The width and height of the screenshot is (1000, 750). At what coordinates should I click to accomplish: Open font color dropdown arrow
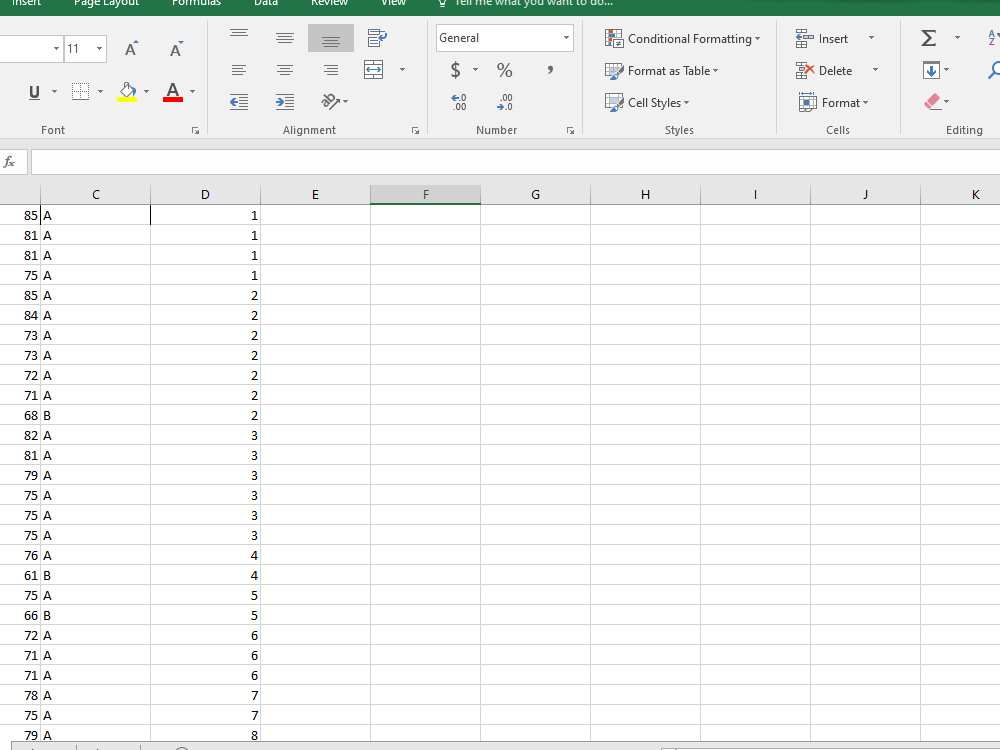192,92
